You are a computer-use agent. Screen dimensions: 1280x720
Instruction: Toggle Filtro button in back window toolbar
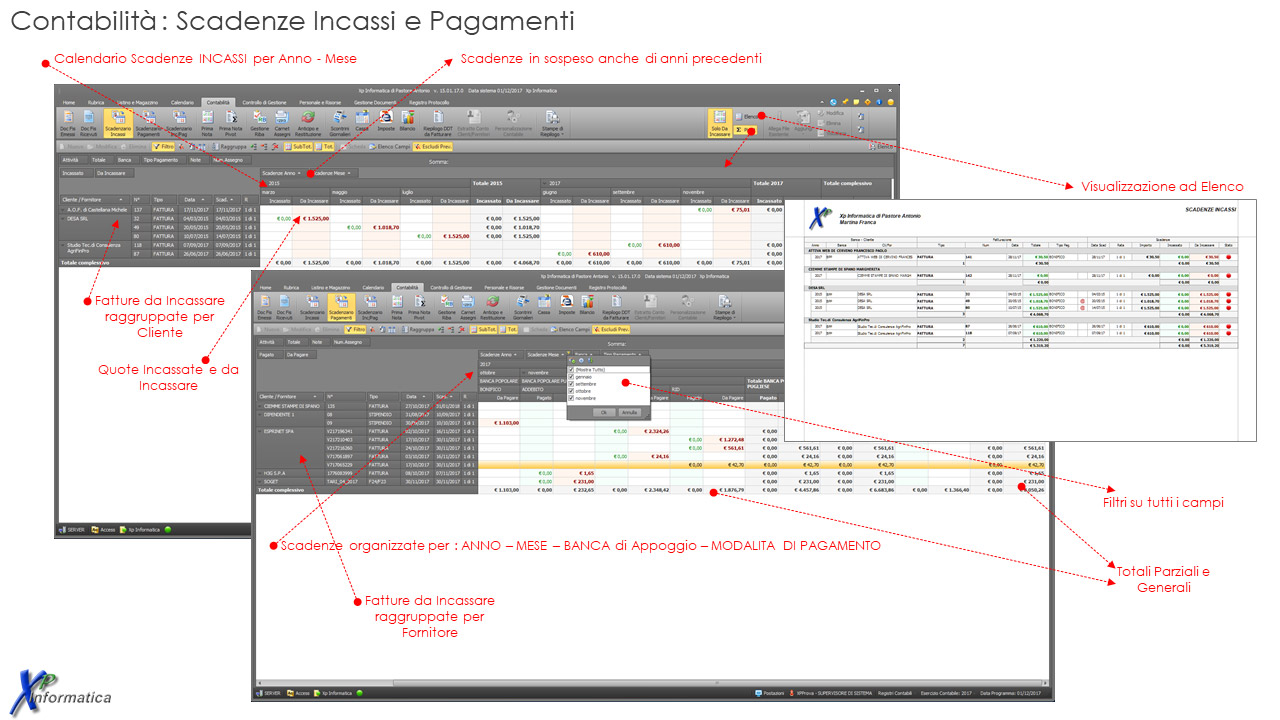point(163,147)
